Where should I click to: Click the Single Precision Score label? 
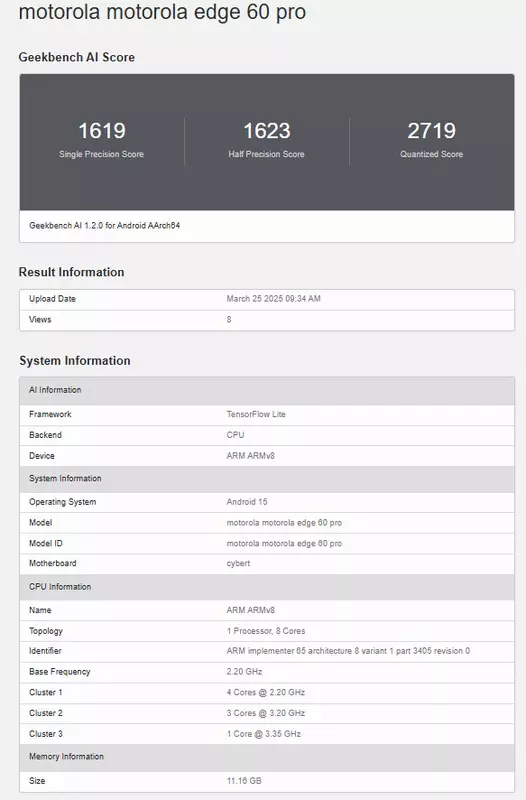[x=102, y=154]
